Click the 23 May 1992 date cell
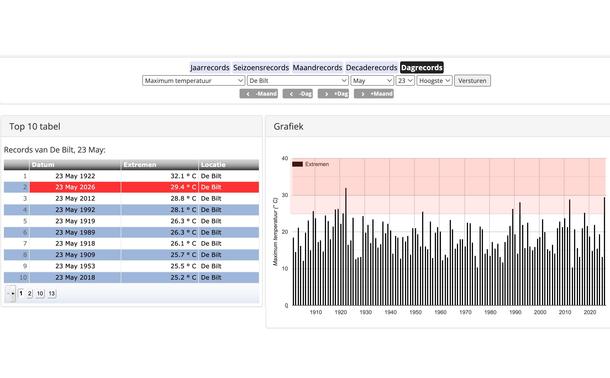610x378 pixels. click(x=75, y=210)
